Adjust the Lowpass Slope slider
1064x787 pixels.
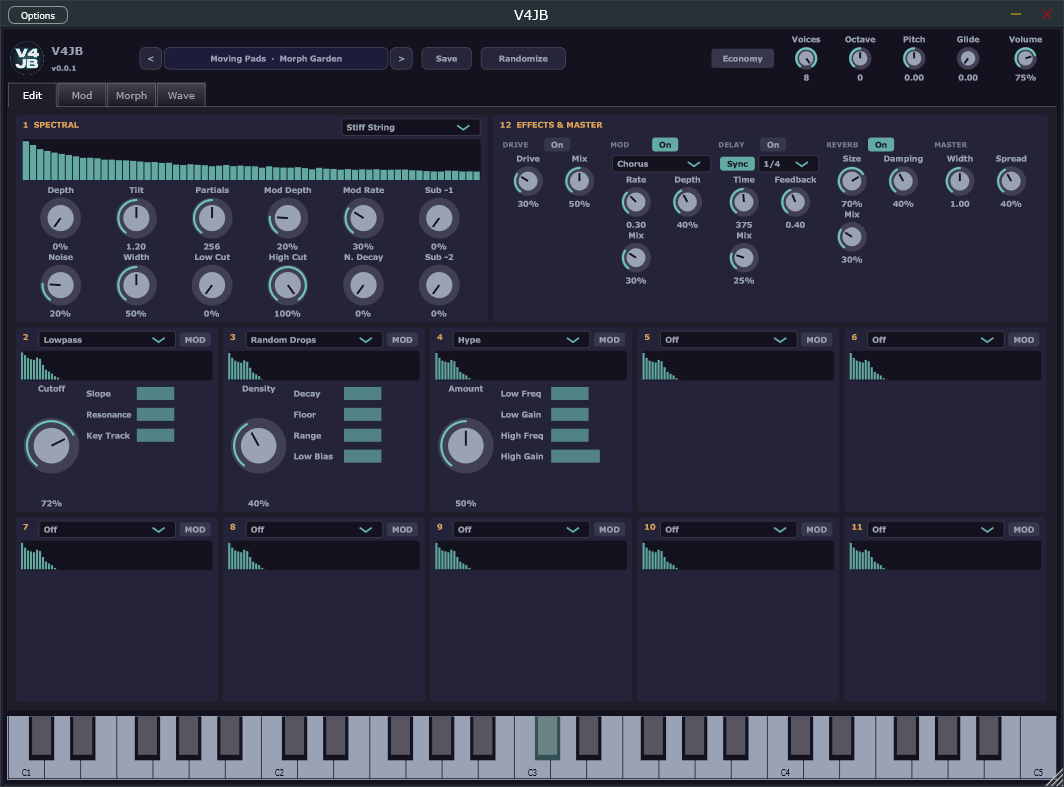(x=155, y=394)
